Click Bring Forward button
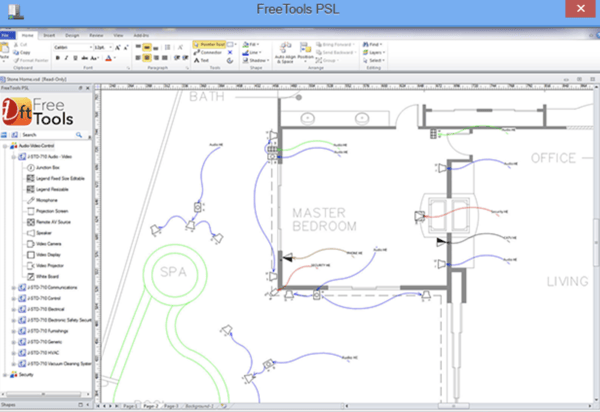Screen dimensions: 600x412 pos(335,44)
